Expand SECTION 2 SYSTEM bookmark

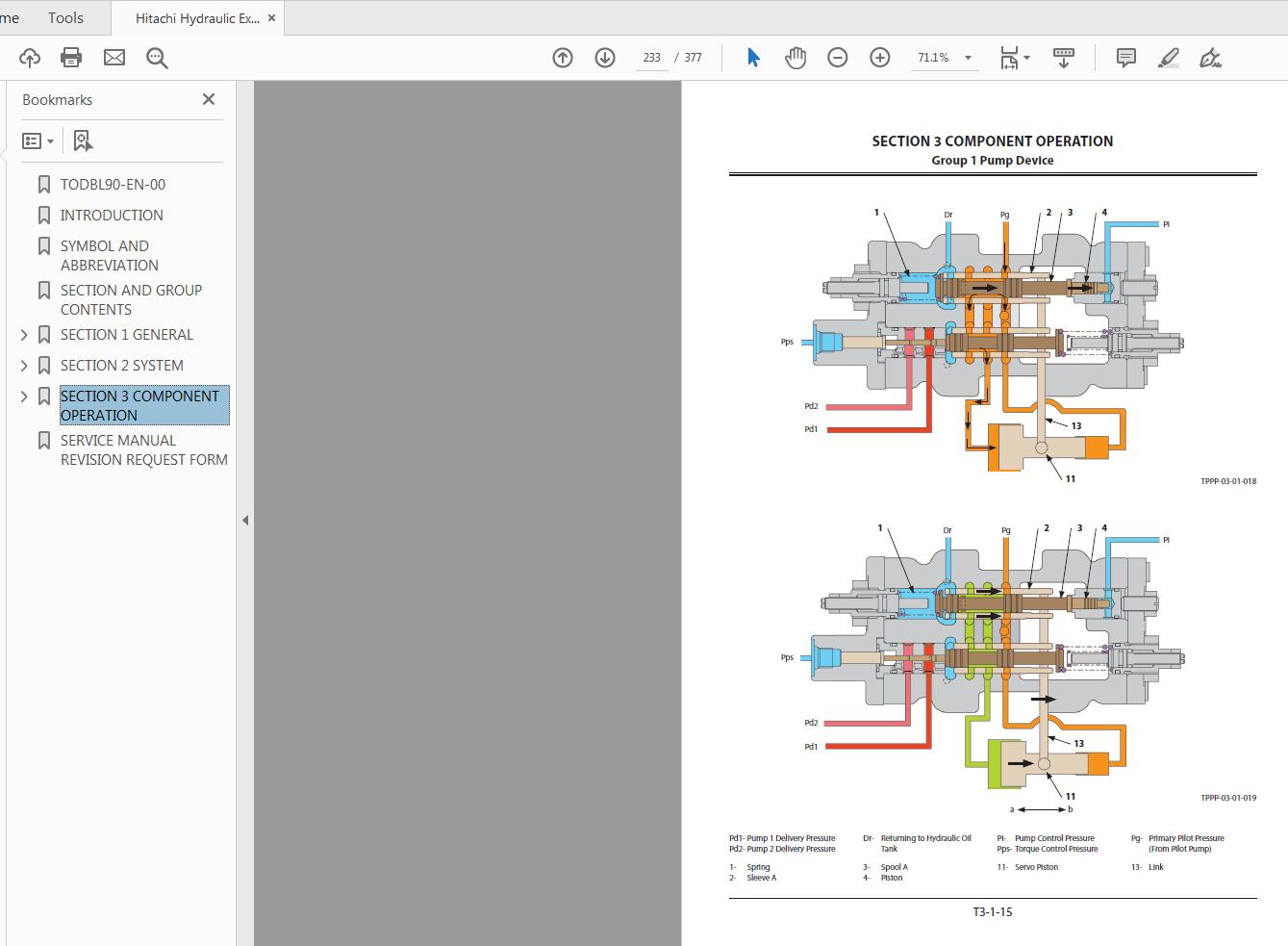[x=24, y=366]
